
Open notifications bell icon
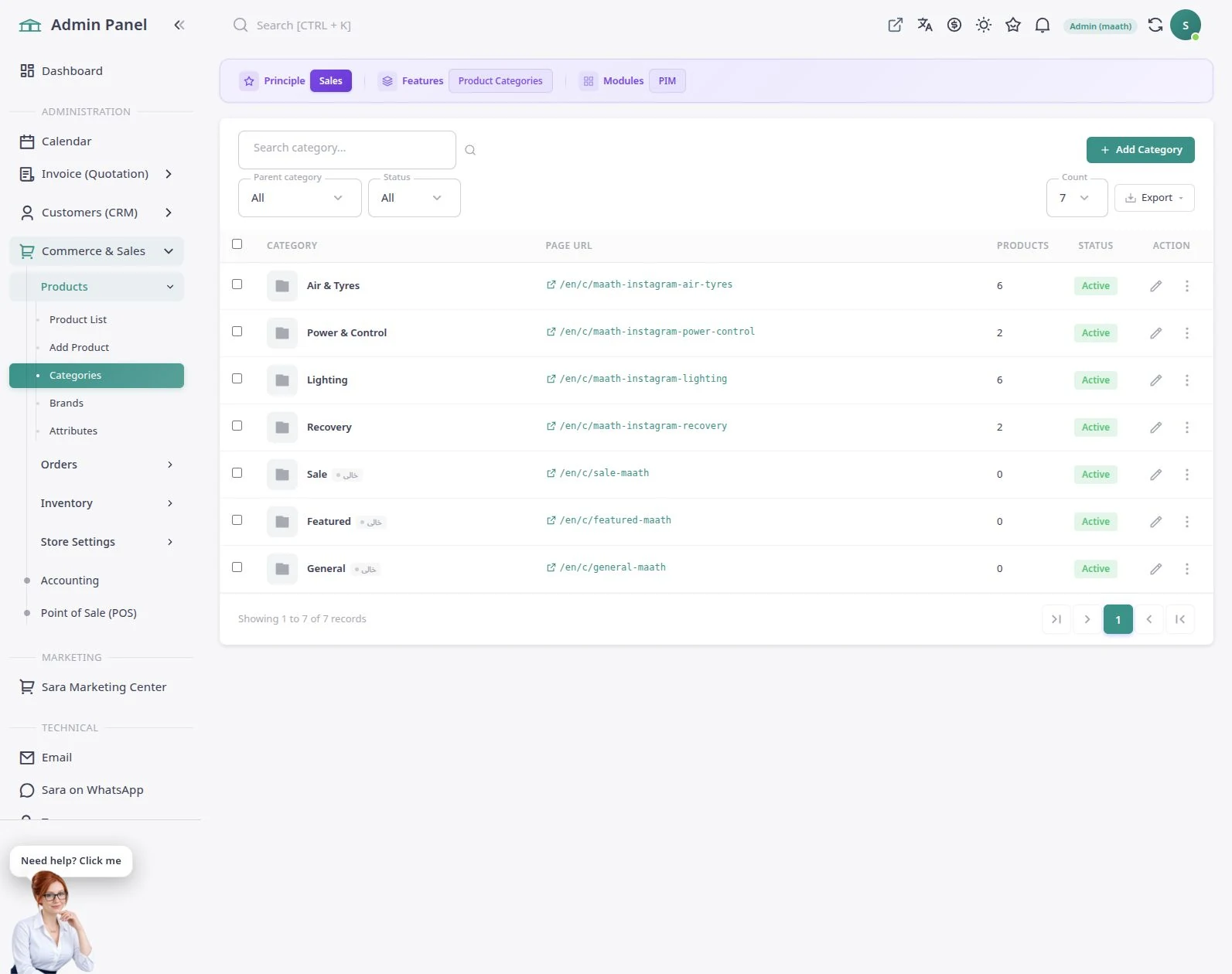point(1042,25)
